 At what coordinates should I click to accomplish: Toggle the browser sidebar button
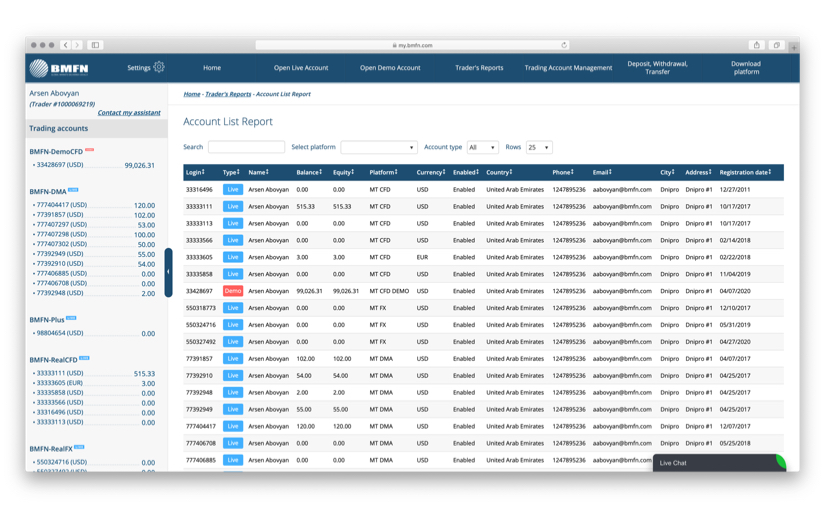95,45
